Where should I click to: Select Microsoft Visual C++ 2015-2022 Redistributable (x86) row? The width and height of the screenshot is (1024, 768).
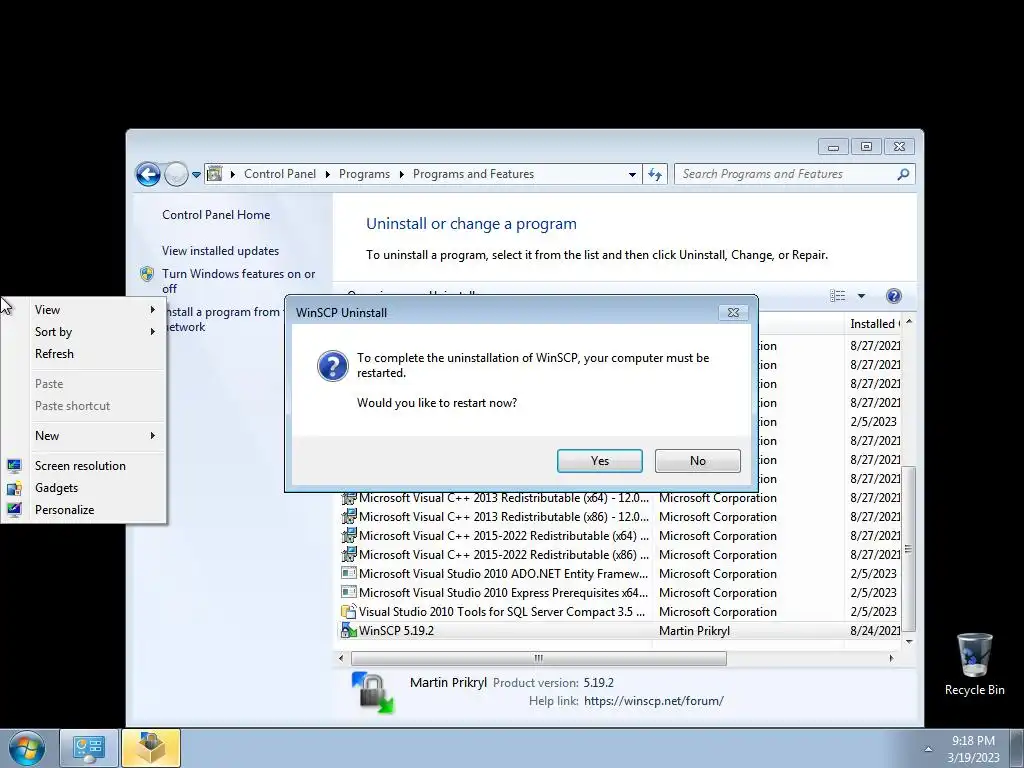[620, 554]
